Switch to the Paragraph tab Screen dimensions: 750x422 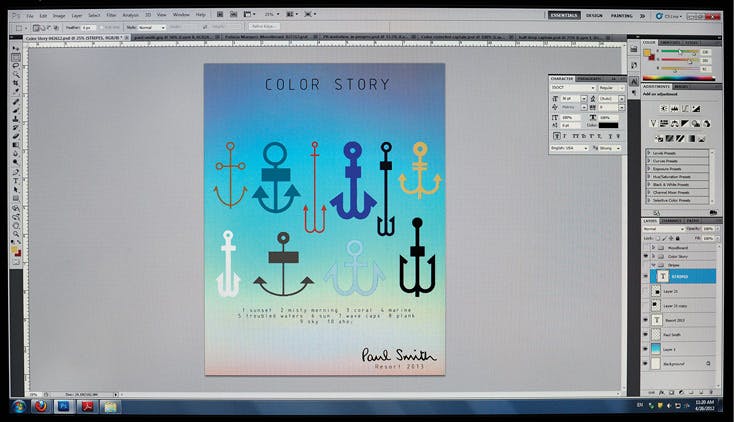[x=589, y=78]
